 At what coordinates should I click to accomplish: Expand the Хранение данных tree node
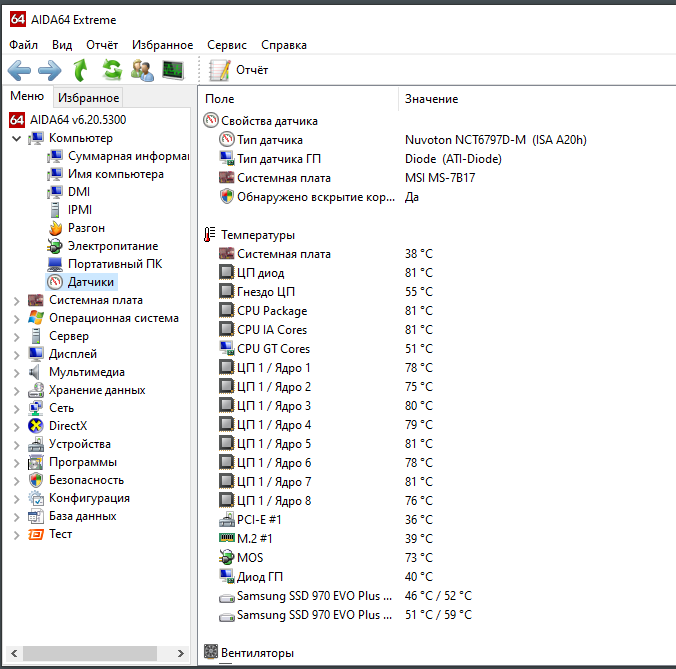[16, 391]
